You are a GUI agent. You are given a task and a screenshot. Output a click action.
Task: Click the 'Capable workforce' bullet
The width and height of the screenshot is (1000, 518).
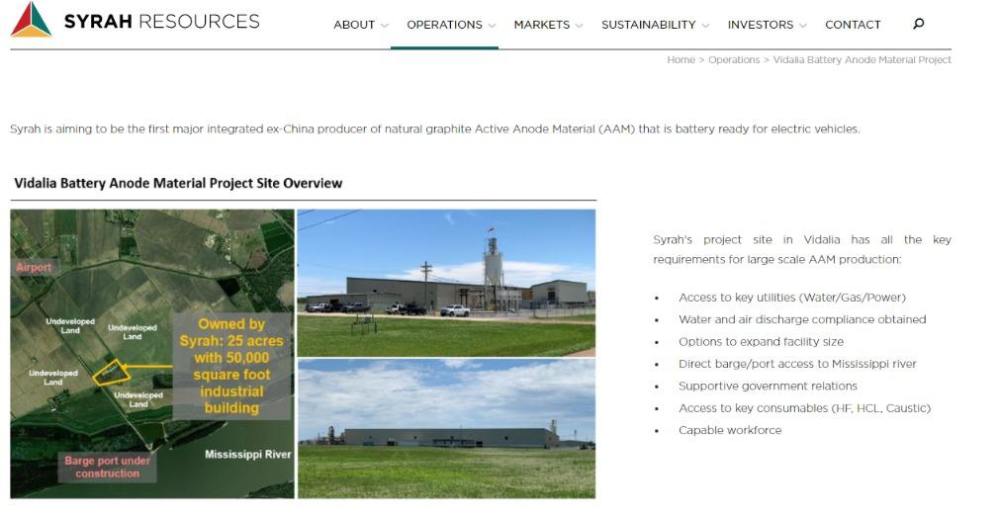coord(730,430)
